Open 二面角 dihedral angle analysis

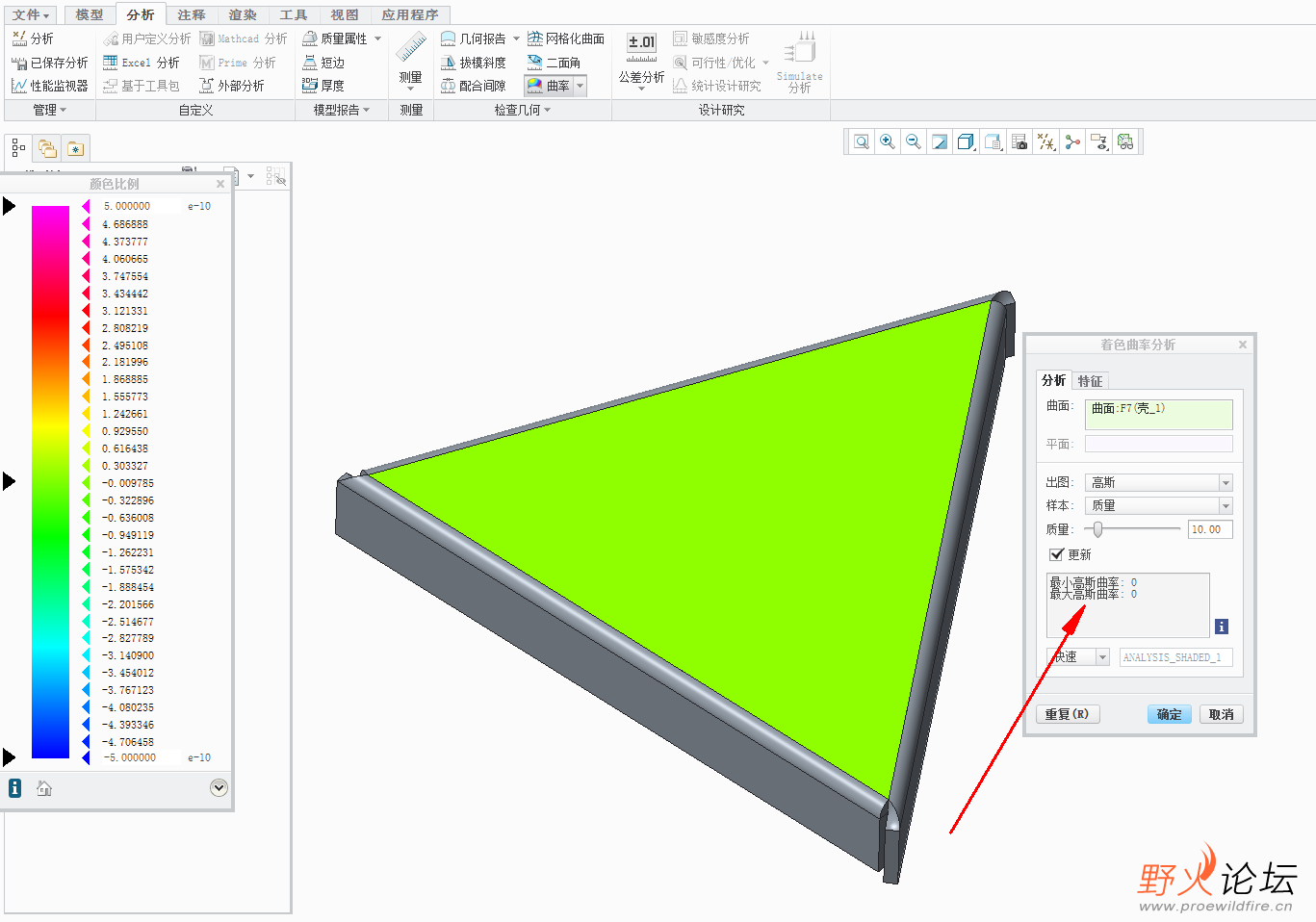point(554,63)
